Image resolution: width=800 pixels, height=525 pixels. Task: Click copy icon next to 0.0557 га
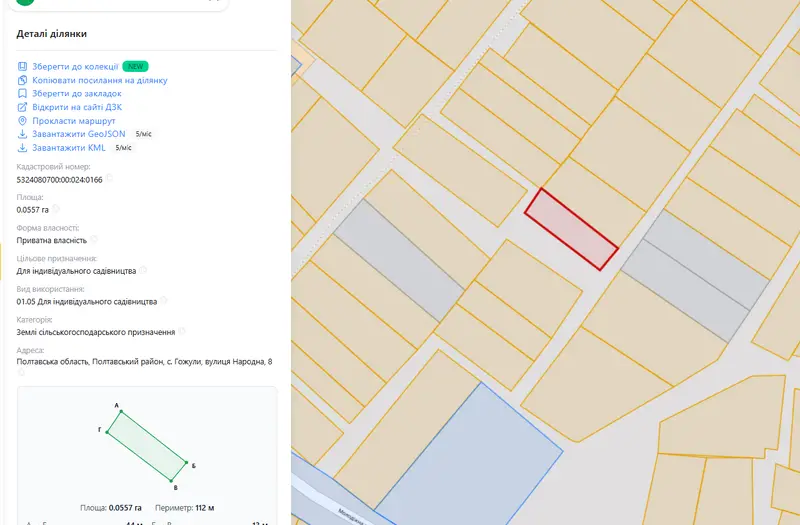pos(56,209)
